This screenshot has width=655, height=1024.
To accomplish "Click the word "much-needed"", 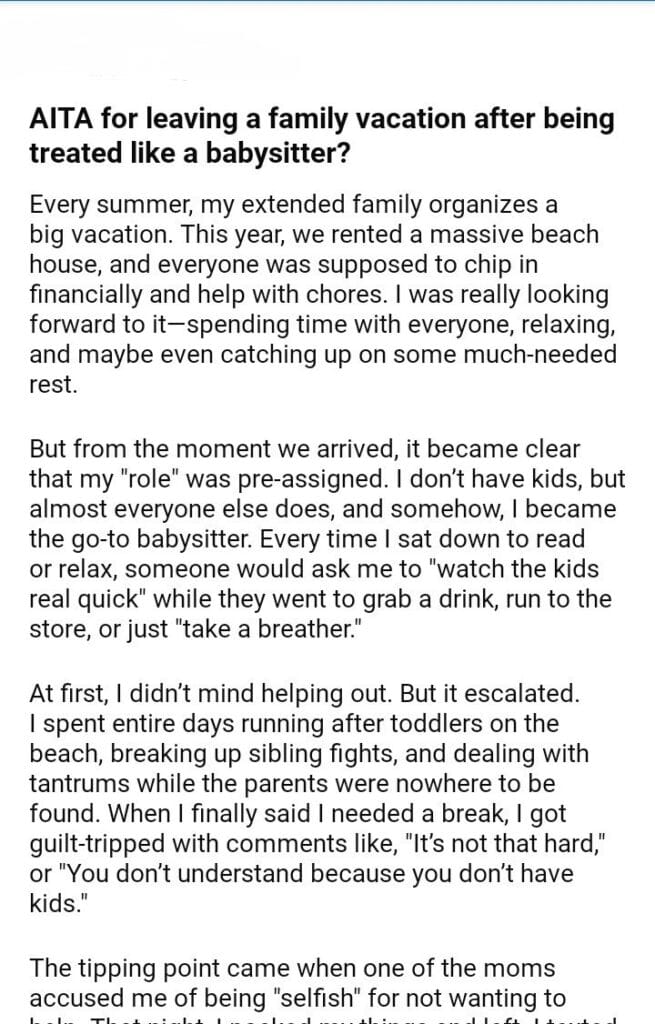I will [559, 354].
